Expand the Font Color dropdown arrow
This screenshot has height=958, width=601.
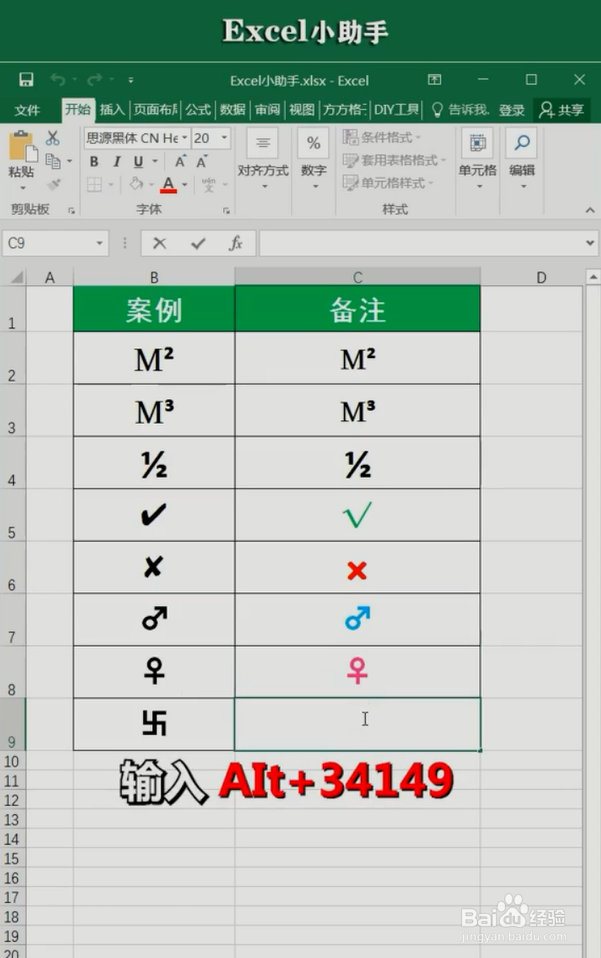point(184,185)
